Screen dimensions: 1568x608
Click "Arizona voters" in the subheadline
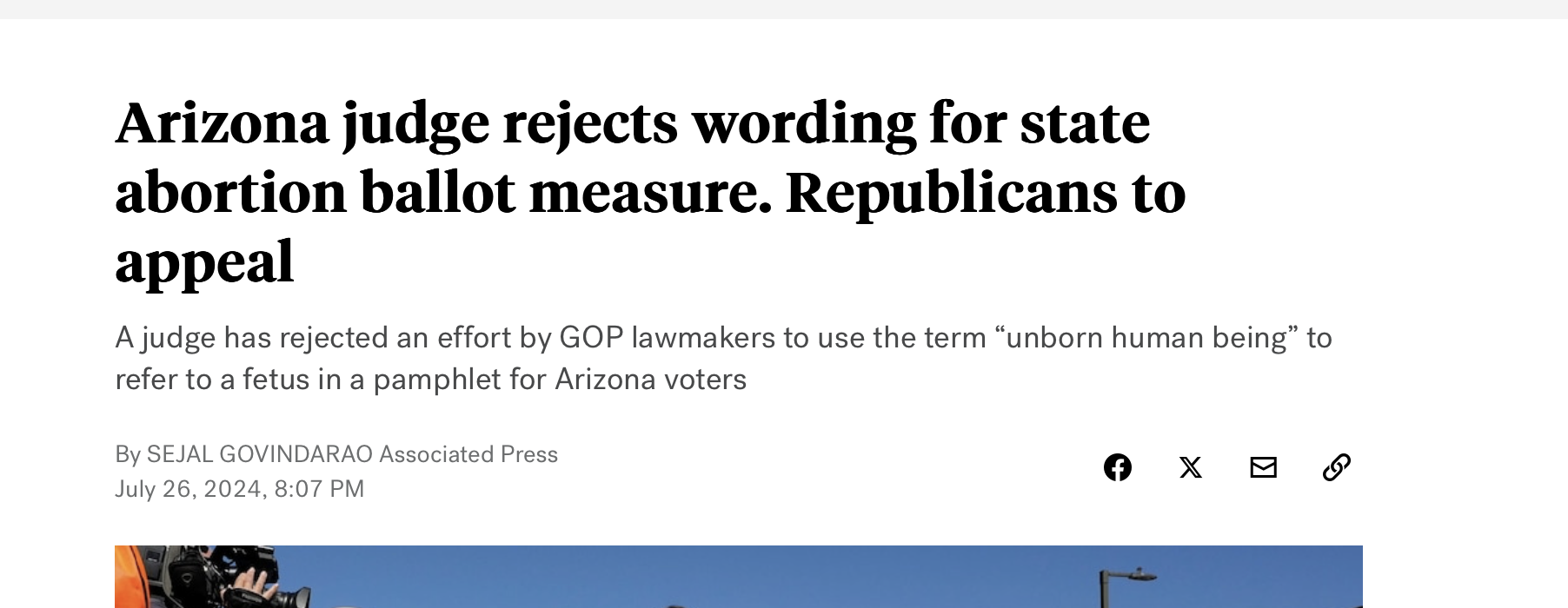click(650, 380)
